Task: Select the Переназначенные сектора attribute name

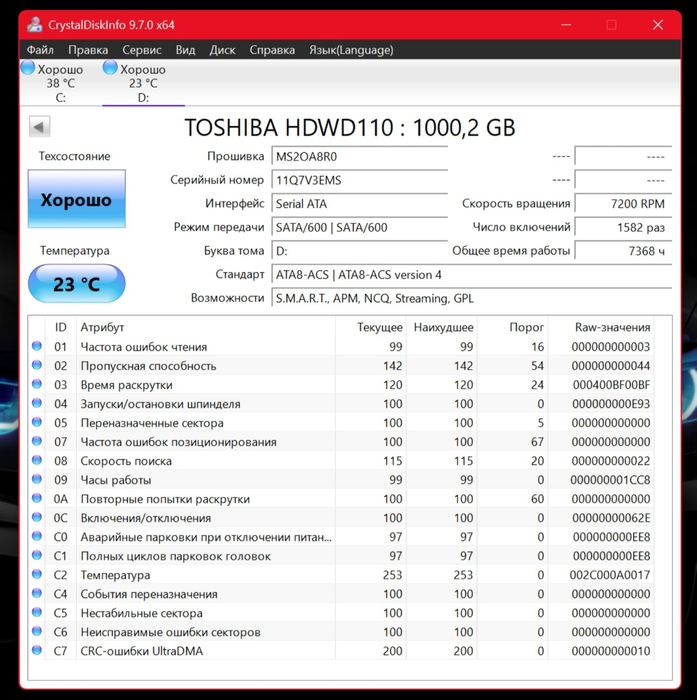Action: coord(152,423)
